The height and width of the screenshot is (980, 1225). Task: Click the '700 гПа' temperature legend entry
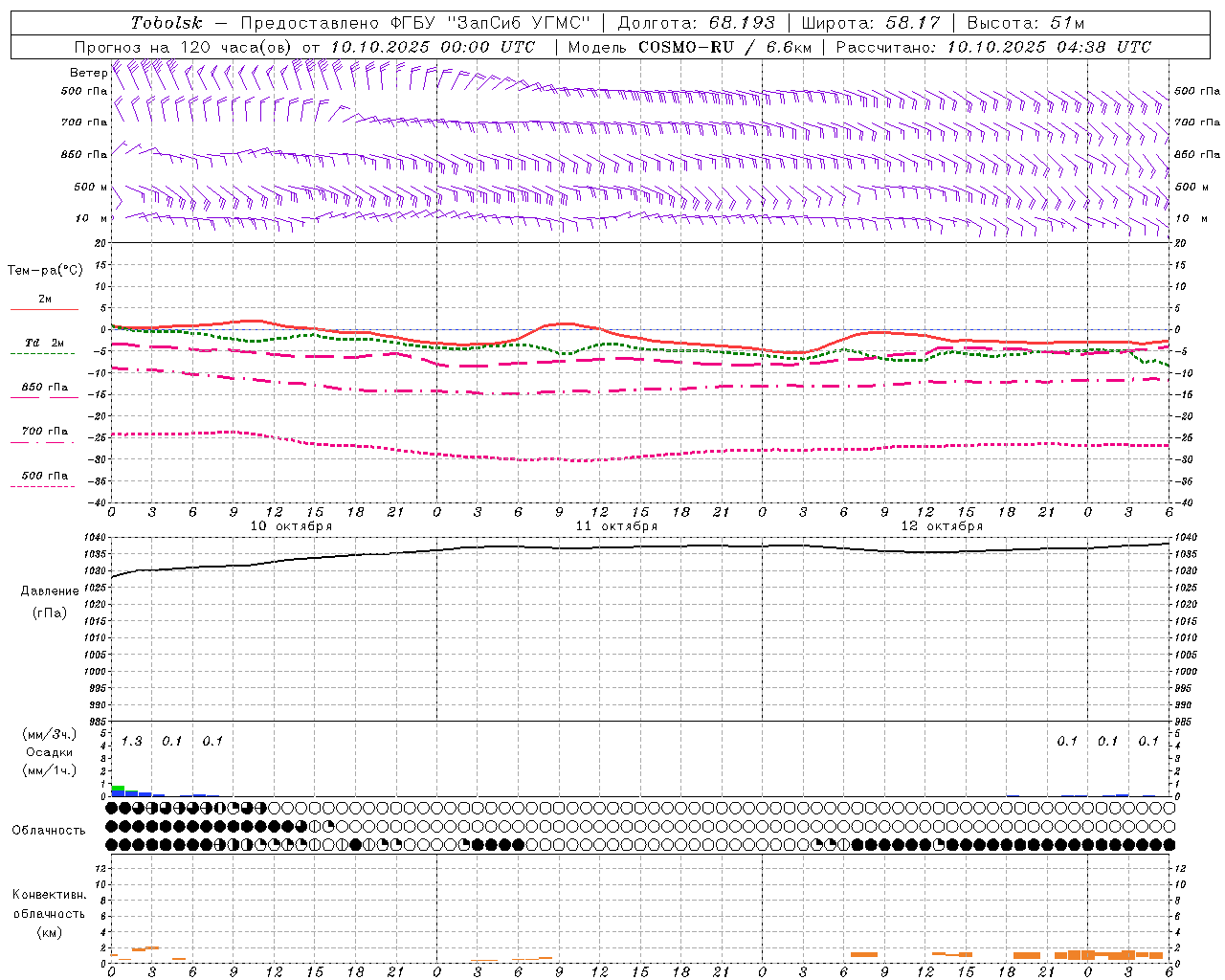[x=44, y=432]
